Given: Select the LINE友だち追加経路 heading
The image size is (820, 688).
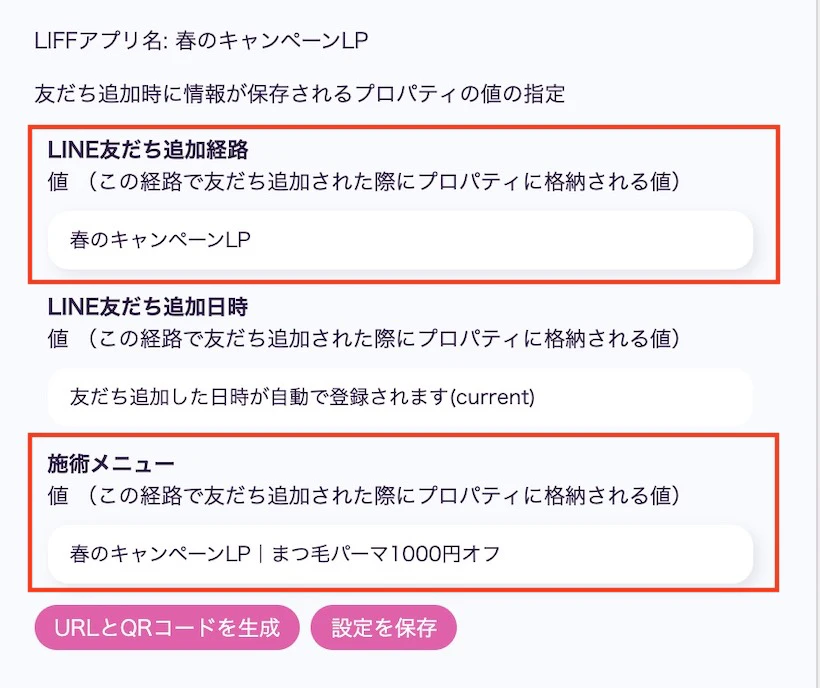Looking at the screenshot, I should pos(148,150).
